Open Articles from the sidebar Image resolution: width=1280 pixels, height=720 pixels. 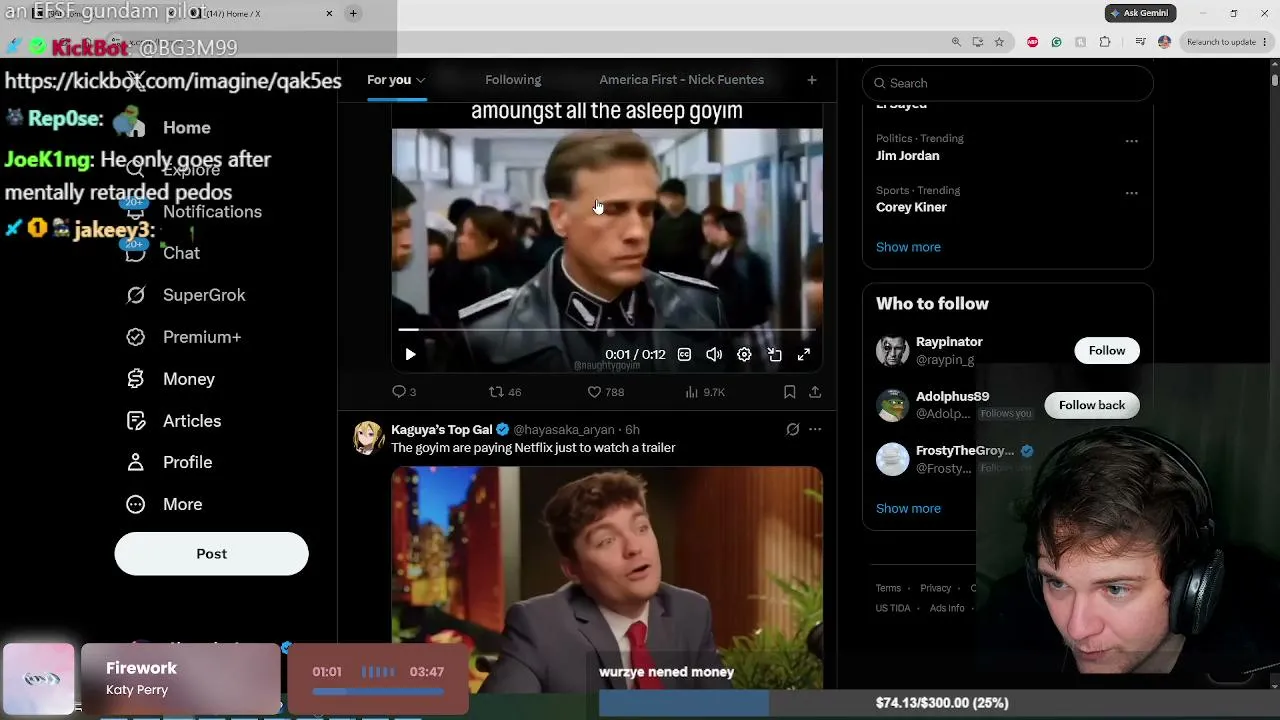click(x=174, y=422)
